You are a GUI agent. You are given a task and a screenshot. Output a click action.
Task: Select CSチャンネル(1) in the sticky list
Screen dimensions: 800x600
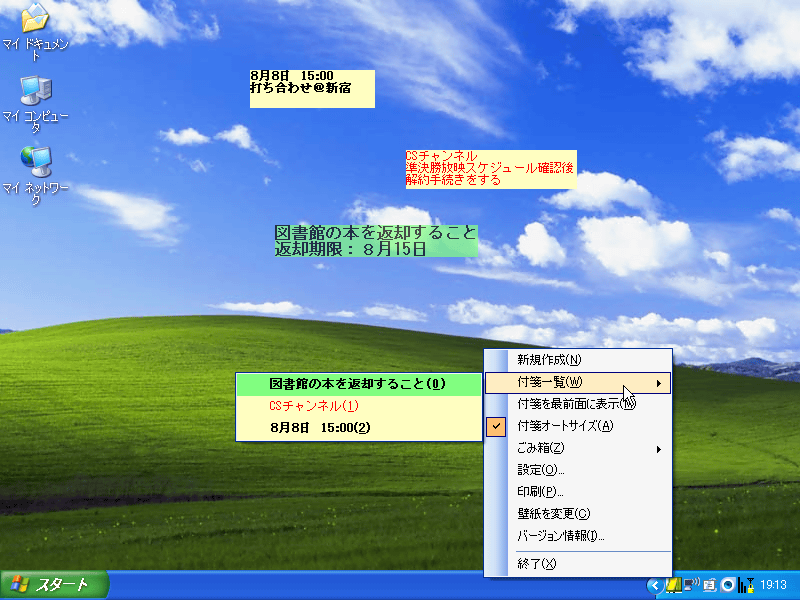click(359, 406)
